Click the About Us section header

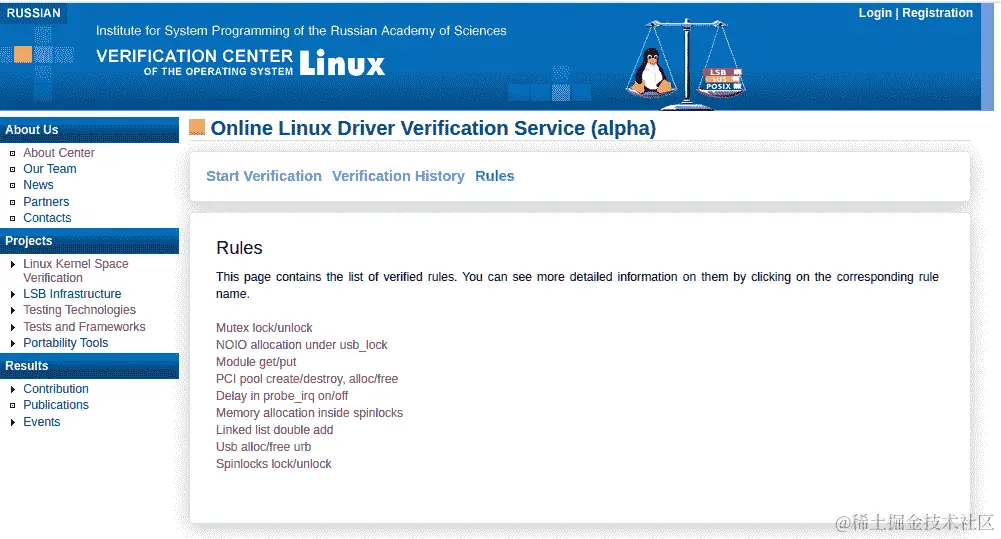pos(89,130)
